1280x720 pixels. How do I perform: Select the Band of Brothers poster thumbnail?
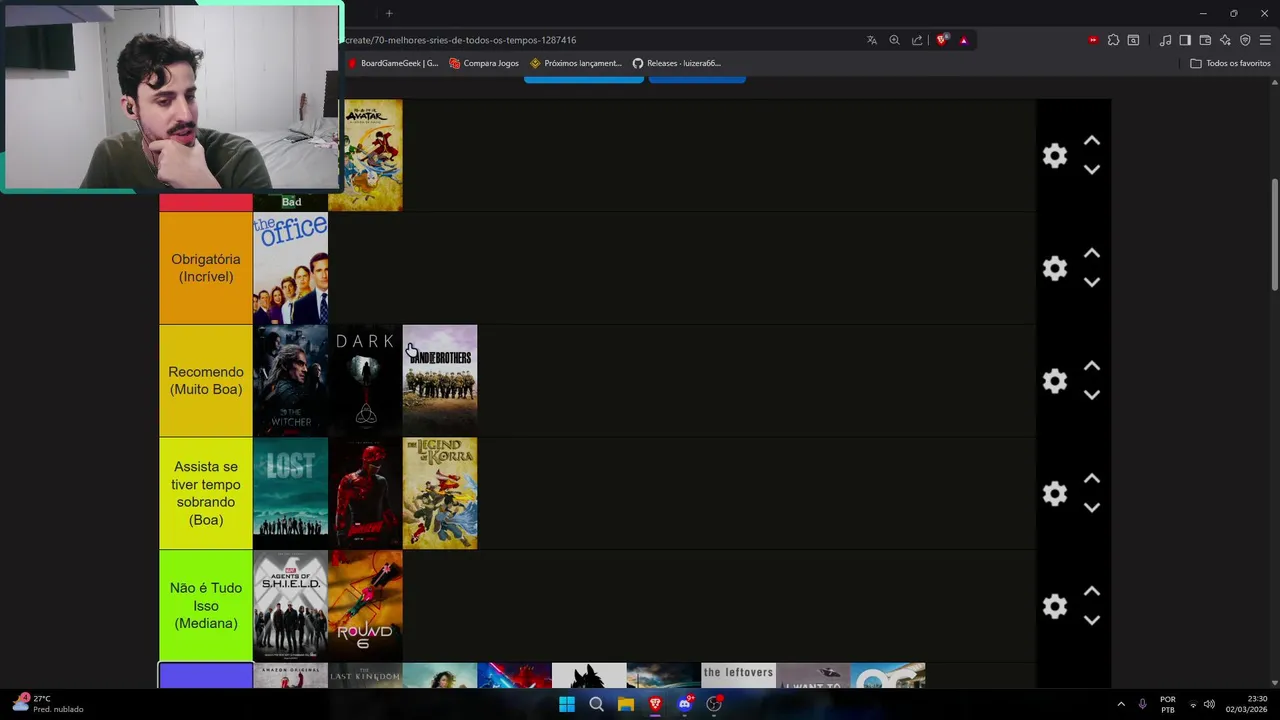(440, 381)
